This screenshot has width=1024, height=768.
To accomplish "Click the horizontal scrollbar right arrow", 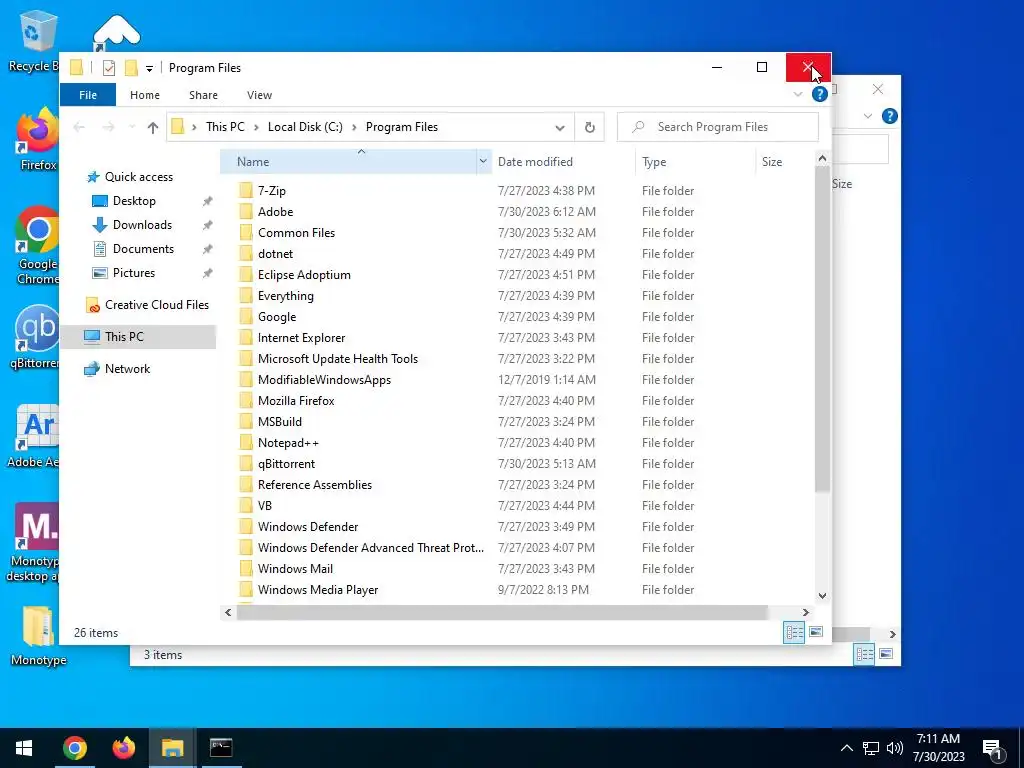I will pyautogui.click(x=805, y=612).
